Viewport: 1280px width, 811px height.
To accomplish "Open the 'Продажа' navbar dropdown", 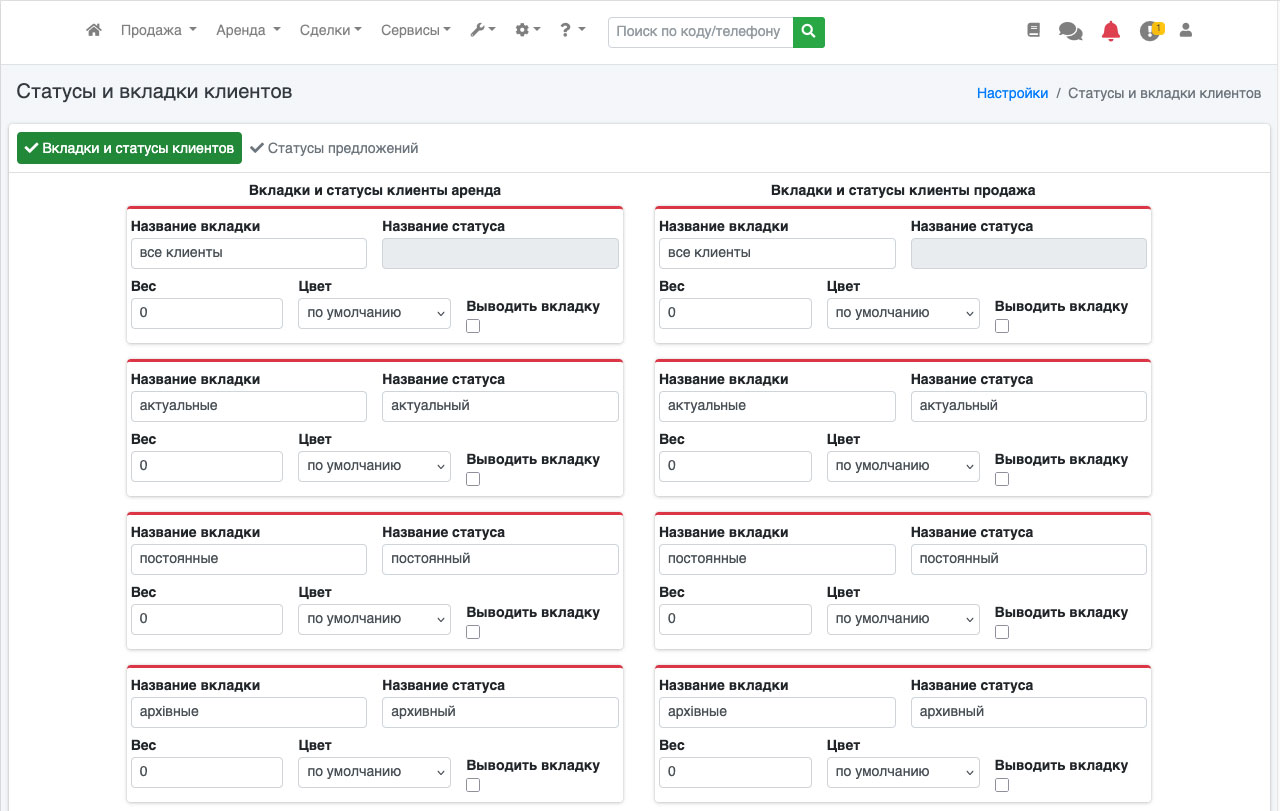I will [158, 31].
